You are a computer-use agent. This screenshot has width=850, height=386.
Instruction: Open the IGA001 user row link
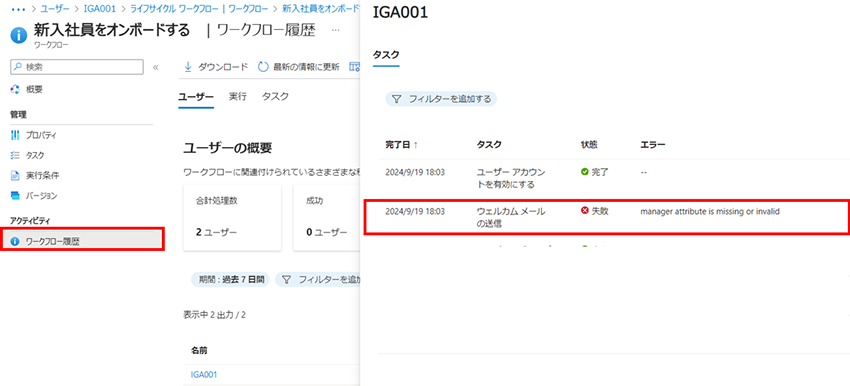(x=204, y=374)
